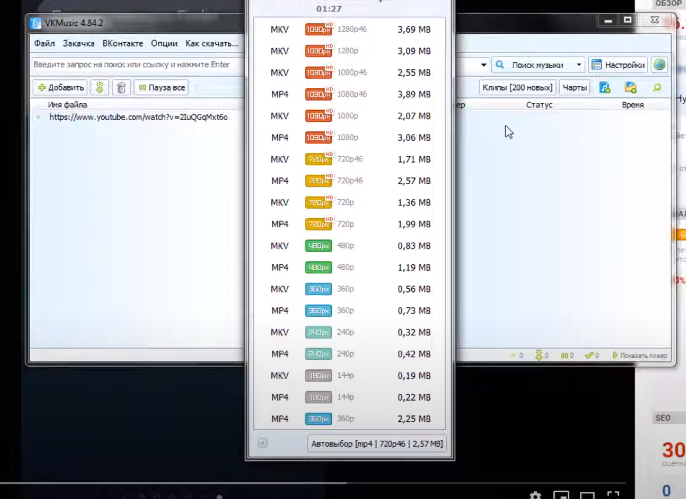Click the YouTube fullscreen icon
The image size is (686, 499).
pyautogui.click(x=613, y=495)
